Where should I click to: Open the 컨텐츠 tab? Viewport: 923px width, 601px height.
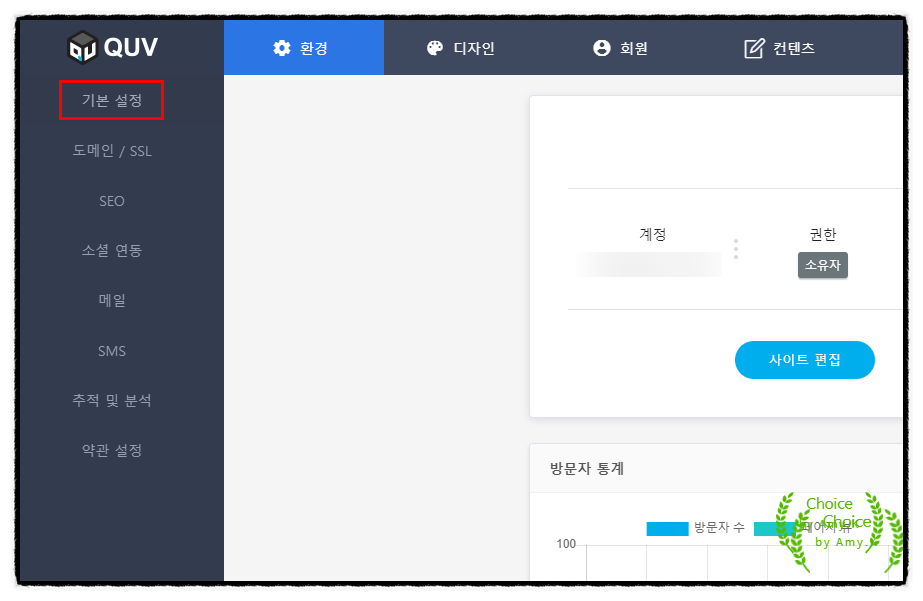click(779, 48)
